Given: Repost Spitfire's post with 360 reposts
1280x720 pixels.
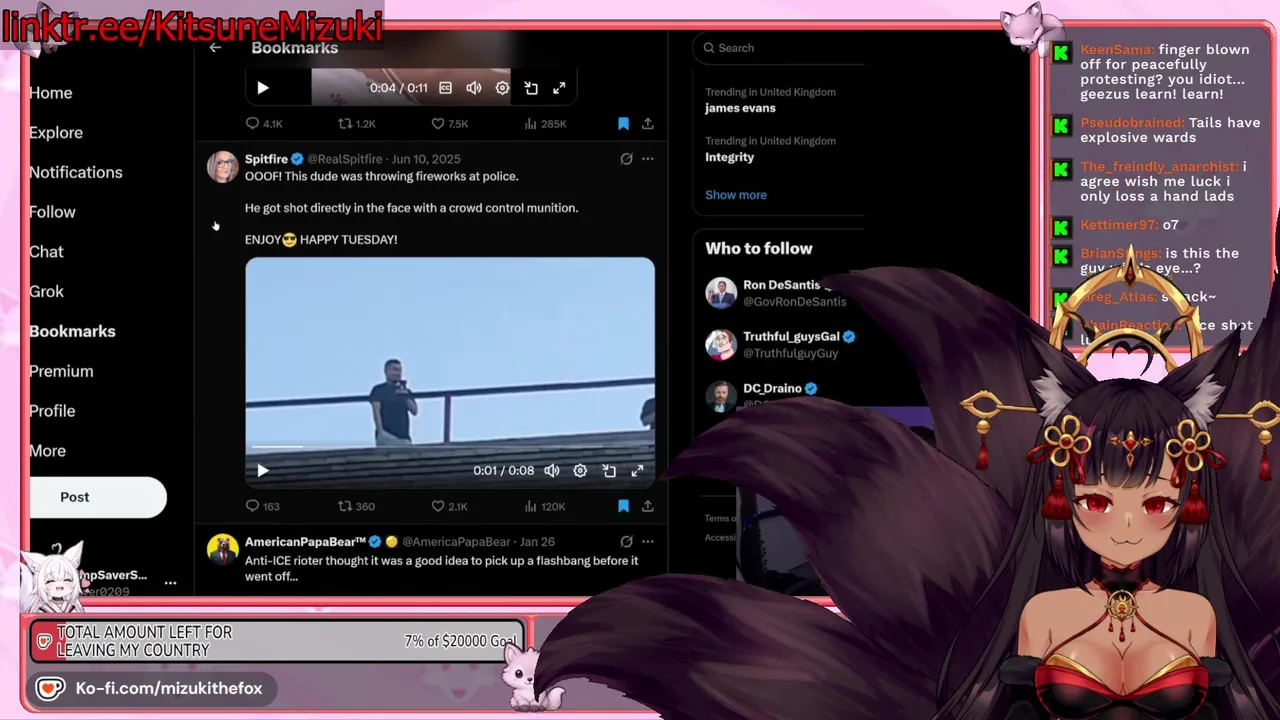Looking at the screenshot, I should (356, 507).
